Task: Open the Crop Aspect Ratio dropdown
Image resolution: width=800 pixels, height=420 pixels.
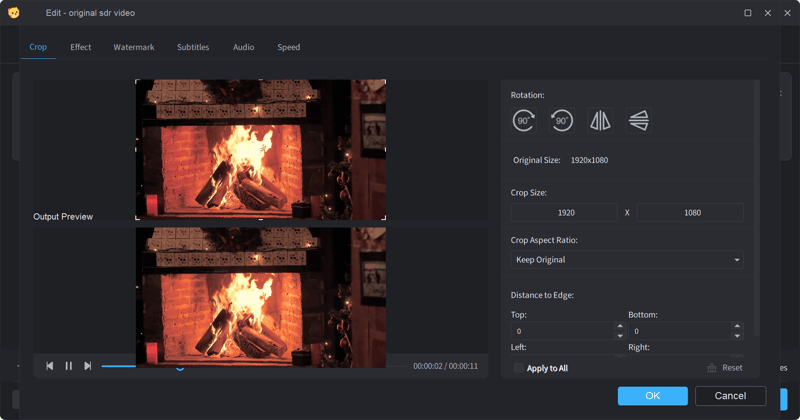Action: [627, 260]
